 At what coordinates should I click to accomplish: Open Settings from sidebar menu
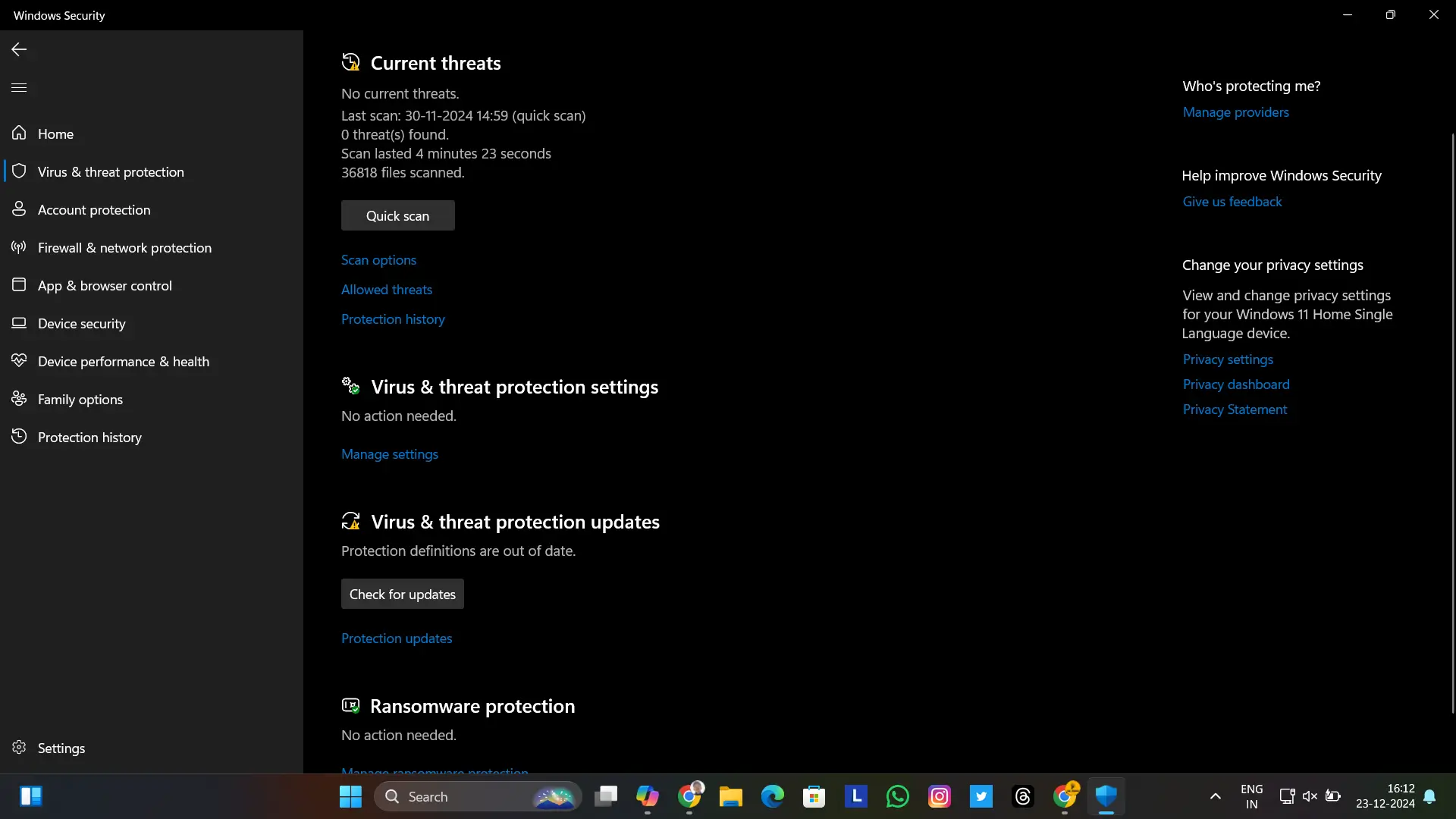(62, 747)
